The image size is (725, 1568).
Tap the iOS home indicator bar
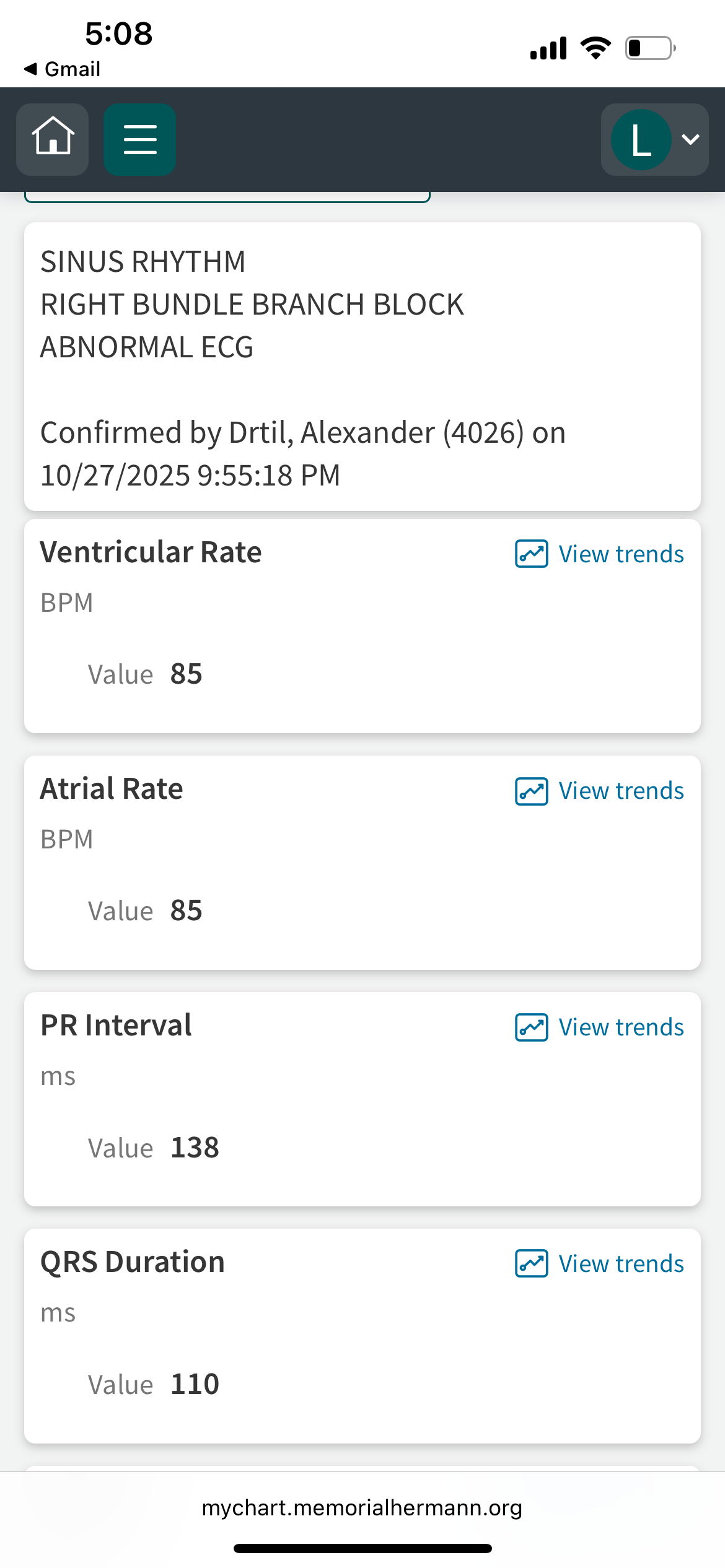(362, 1548)
